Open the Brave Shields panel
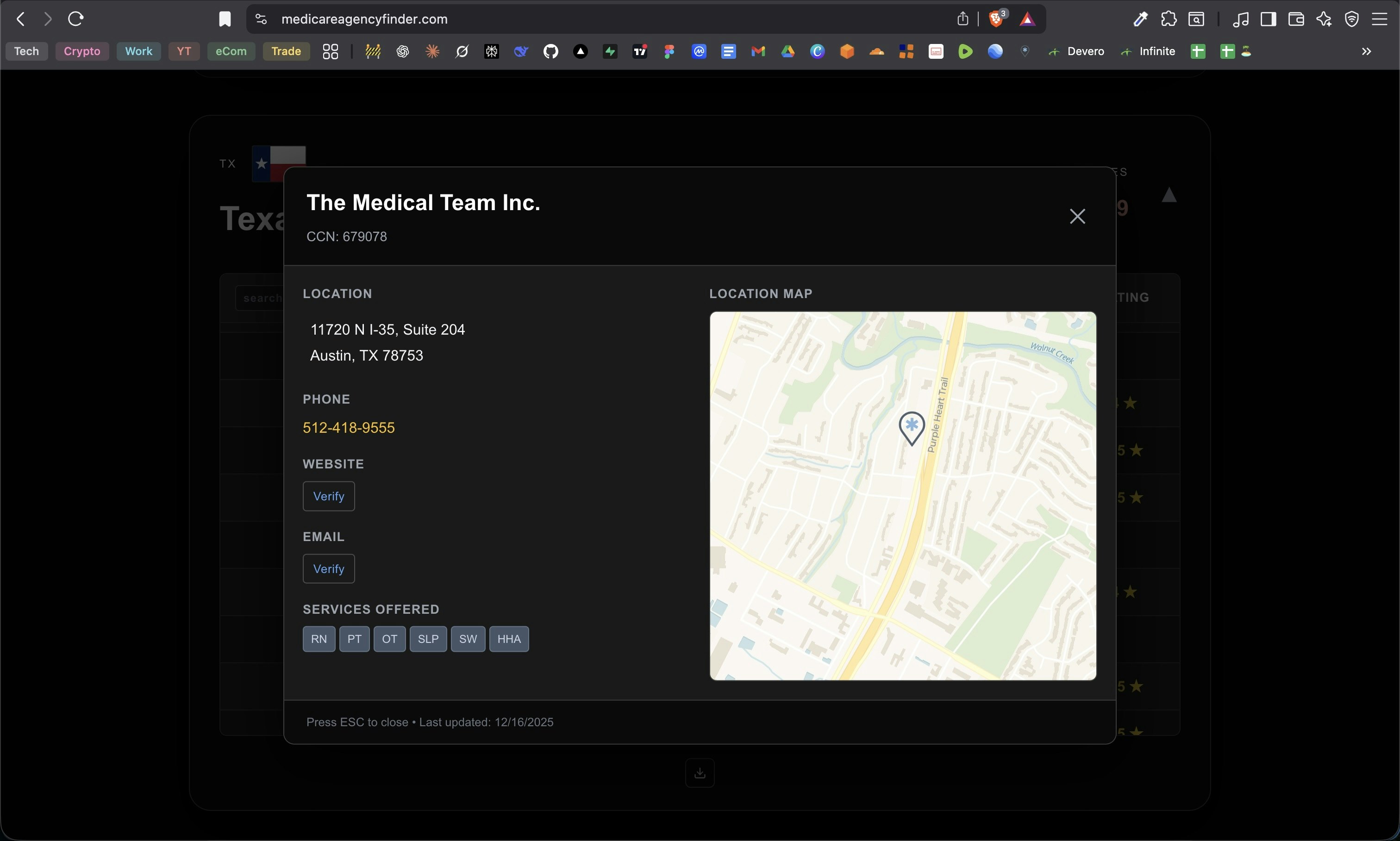 point(995,18)
